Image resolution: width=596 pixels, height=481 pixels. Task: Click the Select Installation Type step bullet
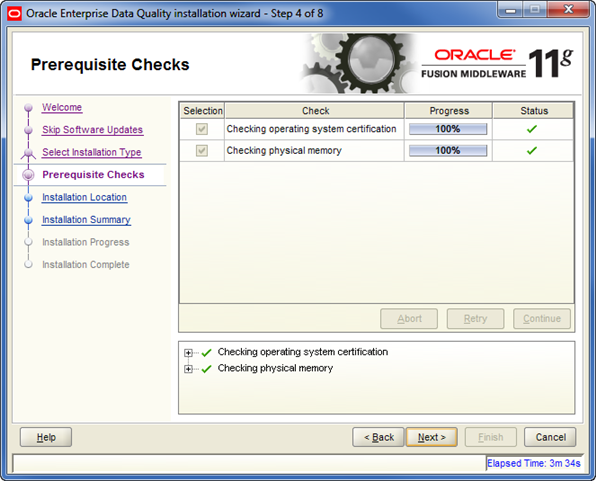coord(28,153)
